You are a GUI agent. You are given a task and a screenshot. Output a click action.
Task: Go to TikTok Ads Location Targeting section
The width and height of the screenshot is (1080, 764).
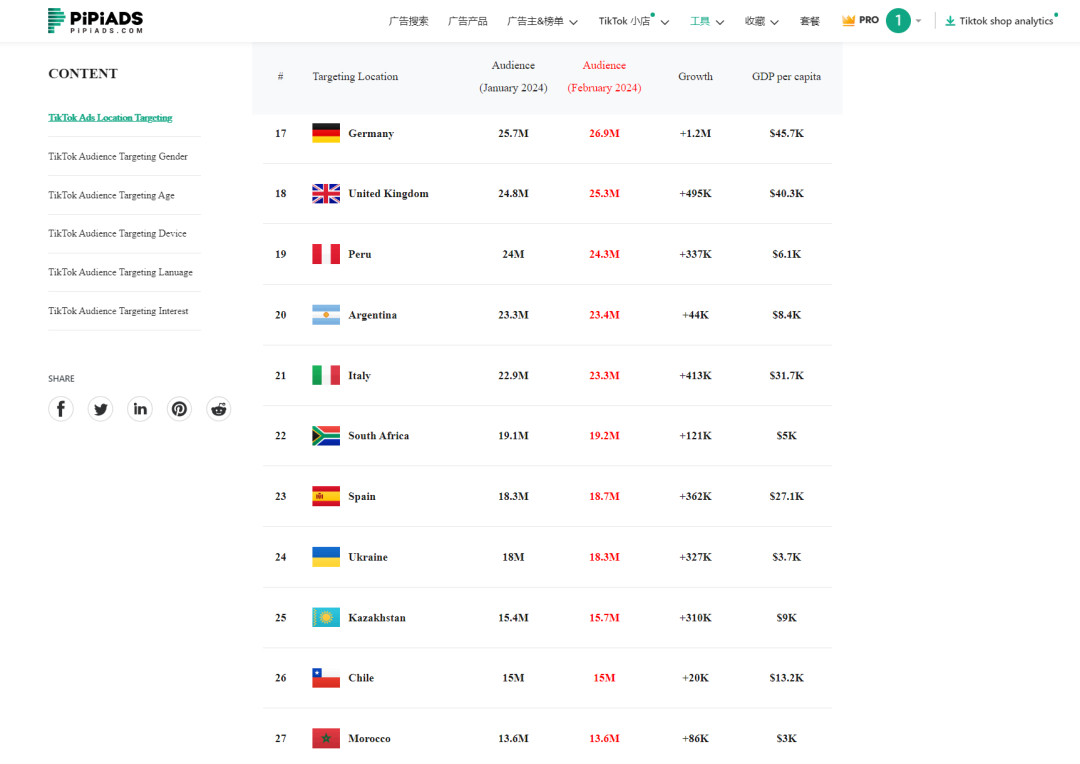coord(110,118)
